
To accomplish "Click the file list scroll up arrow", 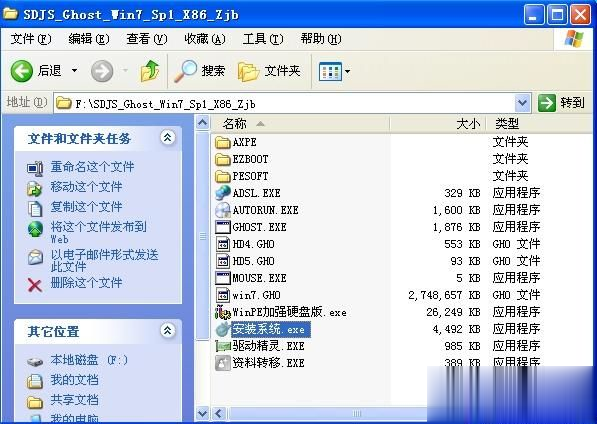I will click(203, 123).
